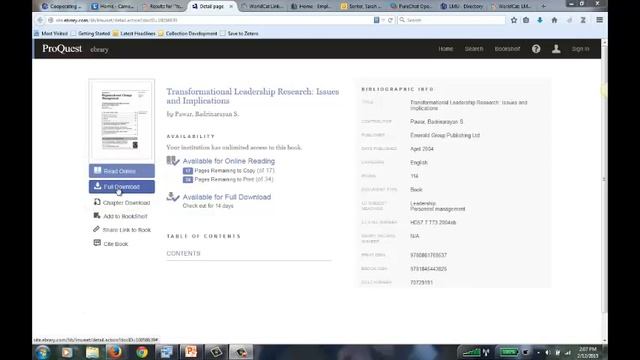Image resolution: width=640 pixels, height=360 pixels.
Task: Click the browser home icon
Action: pyautogui.click(x=554, y=20)
